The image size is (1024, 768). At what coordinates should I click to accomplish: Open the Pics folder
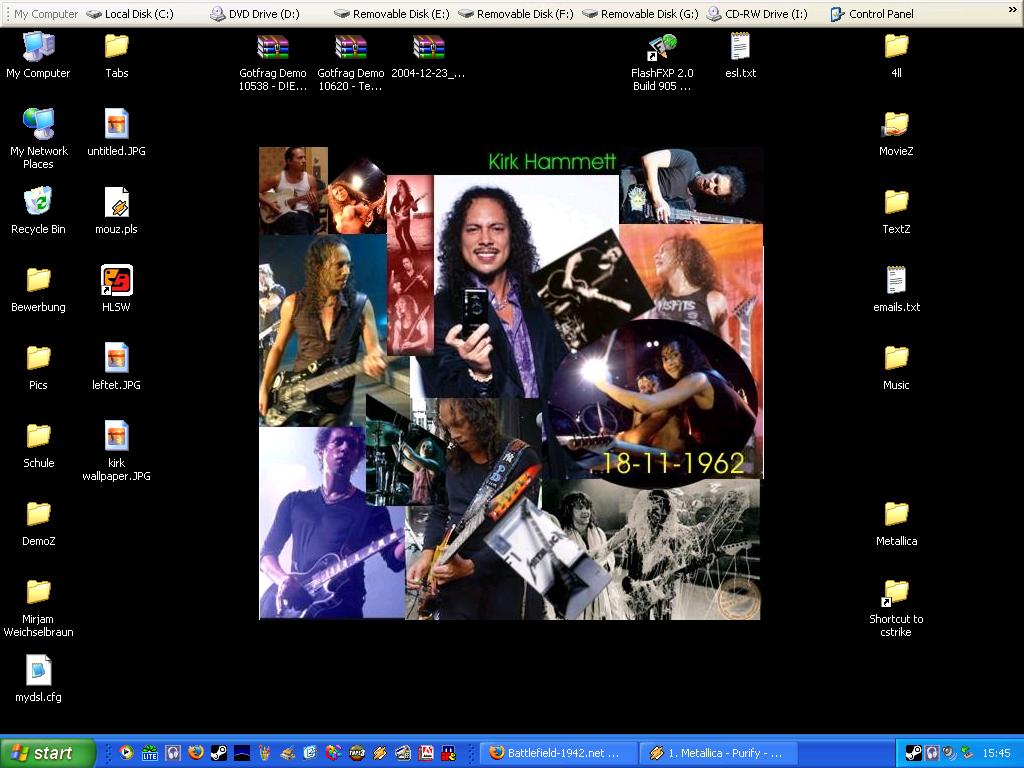[39, 366]
